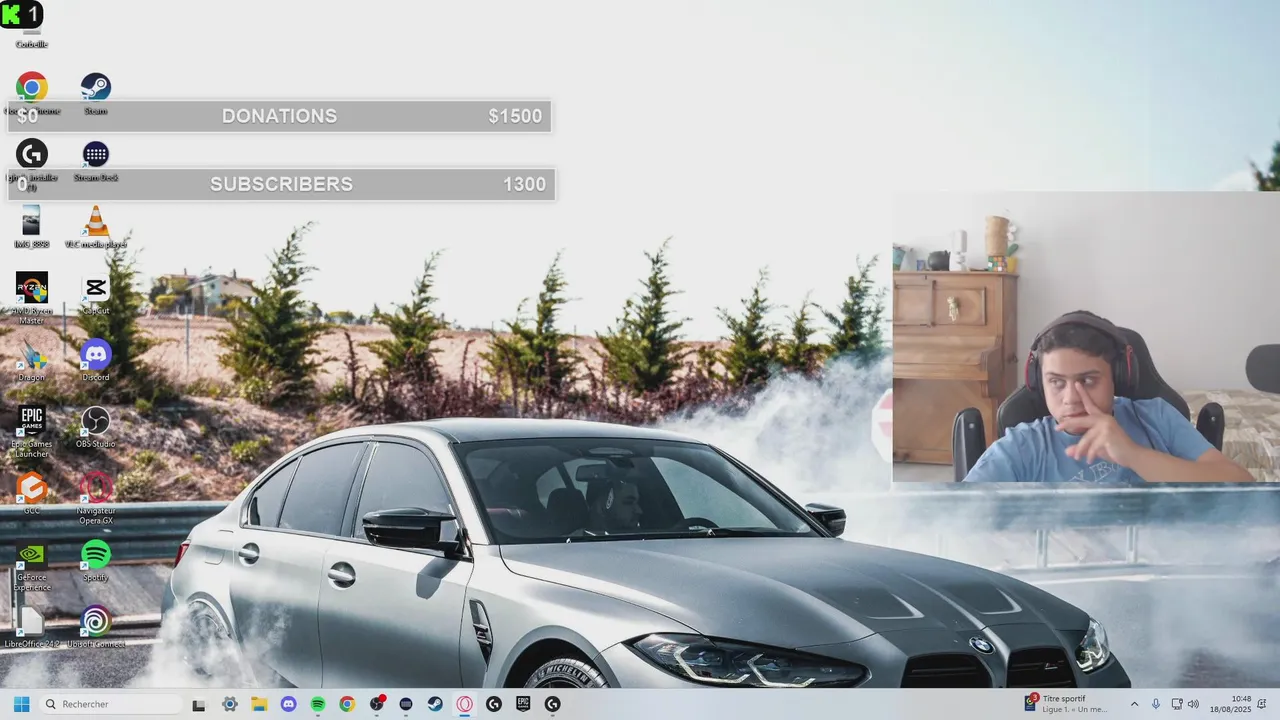Select the VLC media player desktop icon

(95, 220)
